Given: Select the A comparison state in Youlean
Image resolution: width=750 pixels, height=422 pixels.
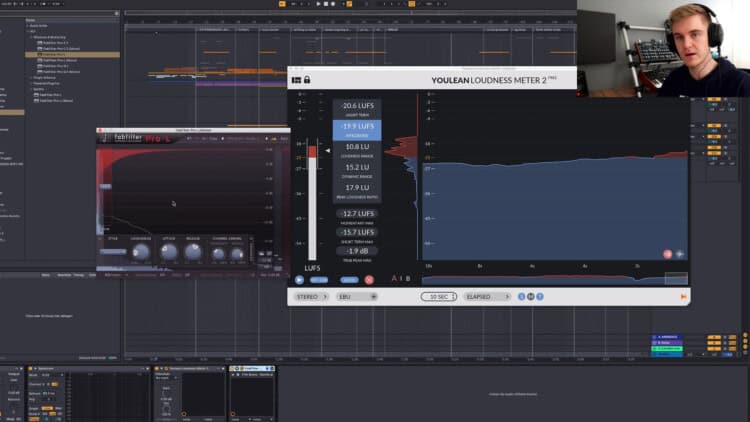Looking at the screenshot, I should point(394,278).
